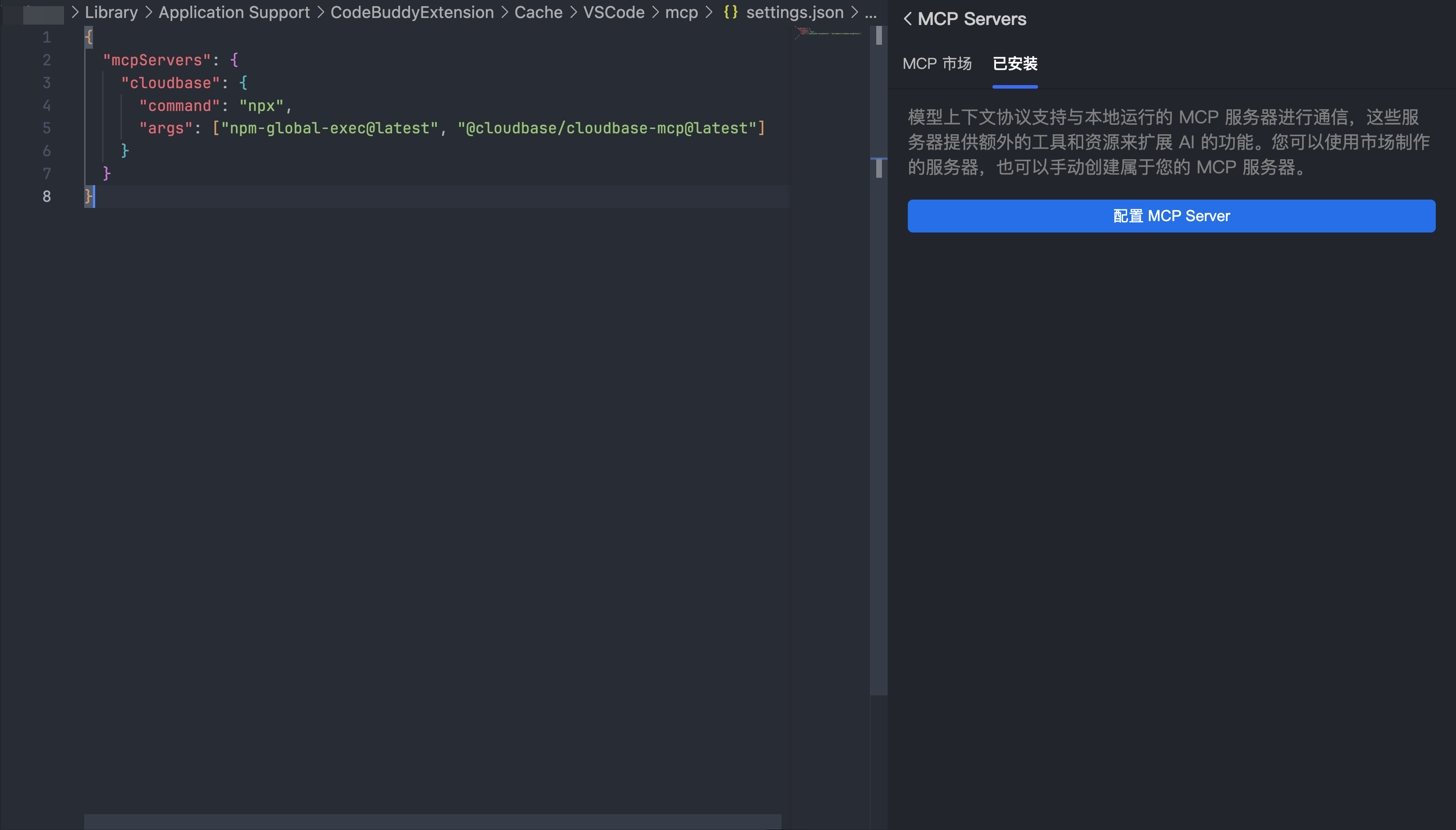Click the "command" key on line 4
The height and width of the screenshot is (830, 1456).
click(x=179, y=105)
